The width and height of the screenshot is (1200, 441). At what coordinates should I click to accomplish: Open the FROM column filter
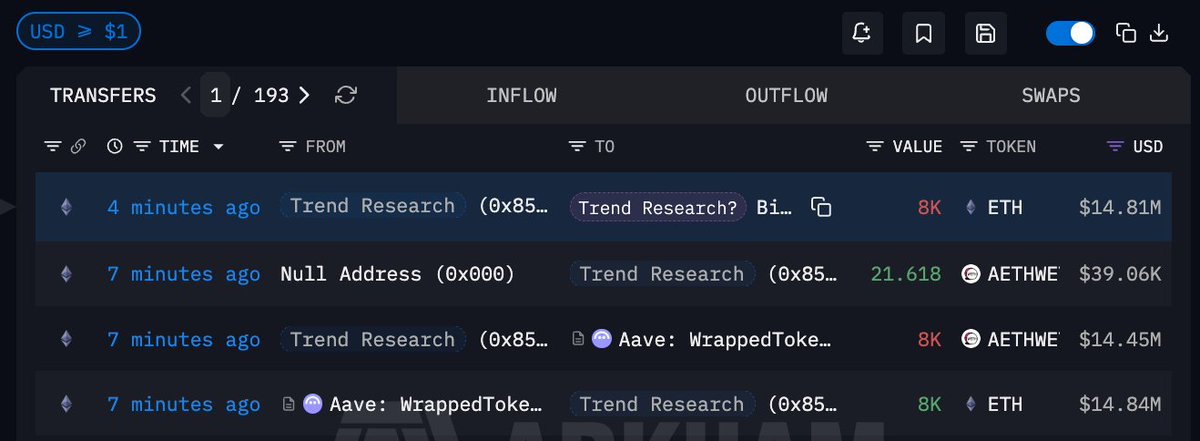[x=288, y=147]
